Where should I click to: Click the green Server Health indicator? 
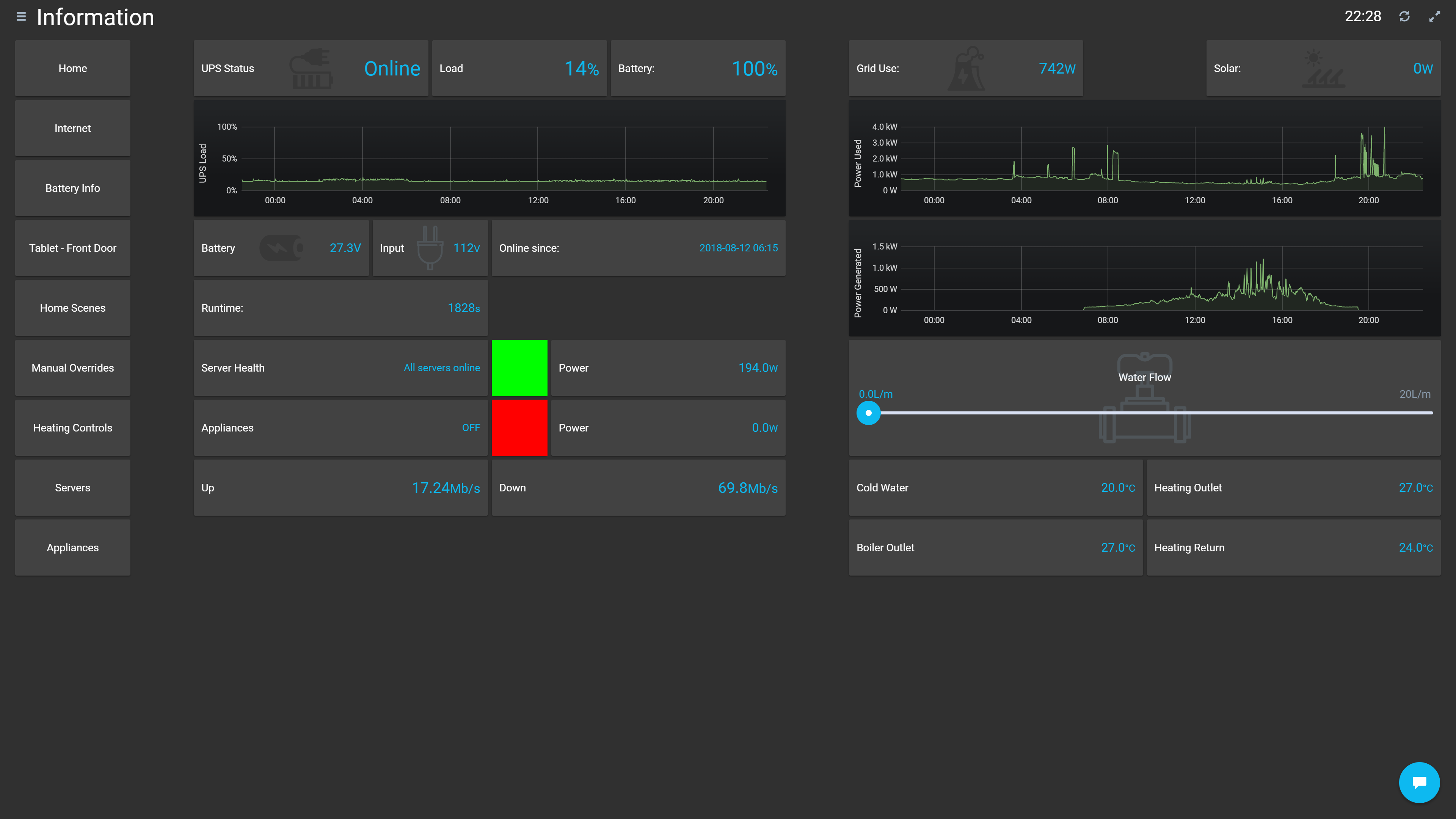[519, 367]
